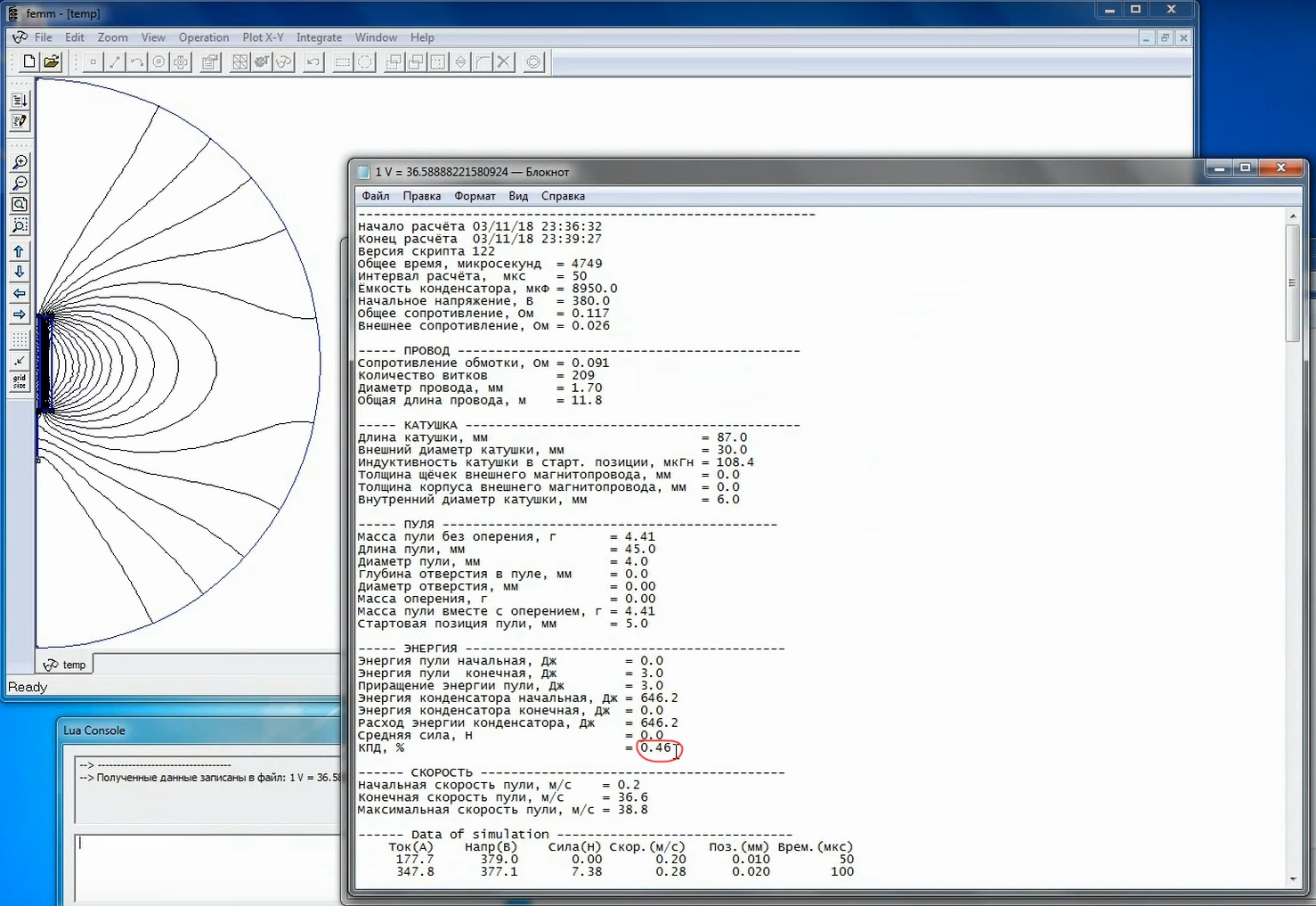Toggle the snap to grid button
This screenshot has width=1316, height=906.
click(x=19, y=361)
